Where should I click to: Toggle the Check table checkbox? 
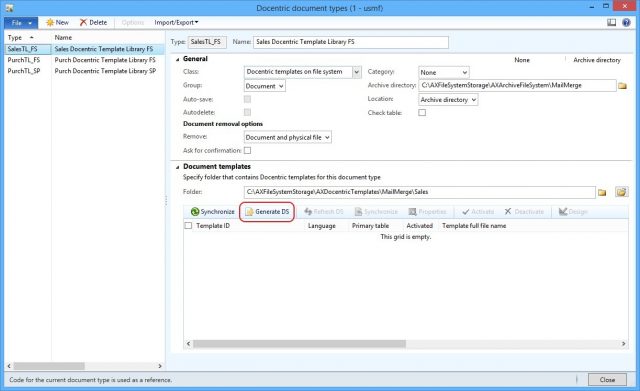pos(422,113)
